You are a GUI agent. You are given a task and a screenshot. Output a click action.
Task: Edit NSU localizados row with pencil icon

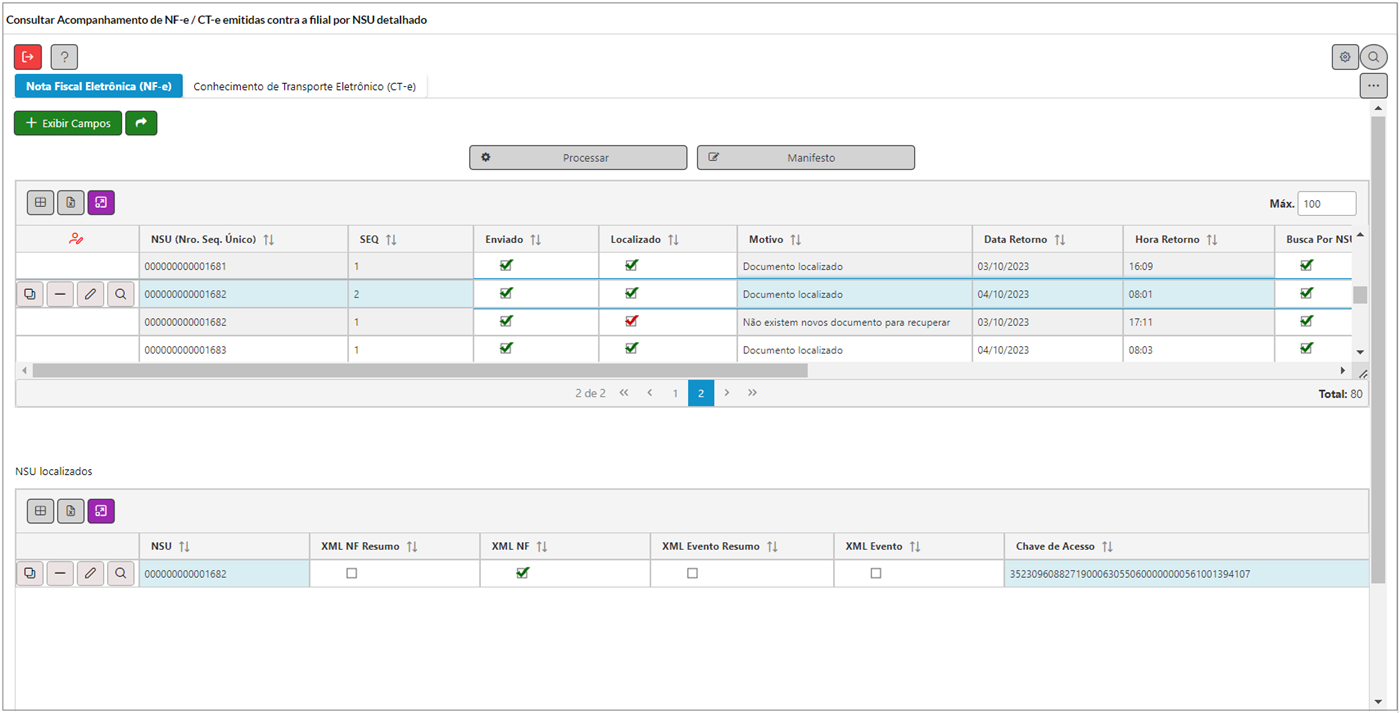90,573
